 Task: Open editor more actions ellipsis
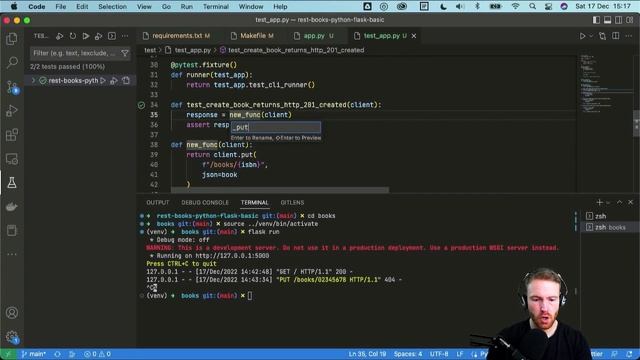(x=629, y=36)
